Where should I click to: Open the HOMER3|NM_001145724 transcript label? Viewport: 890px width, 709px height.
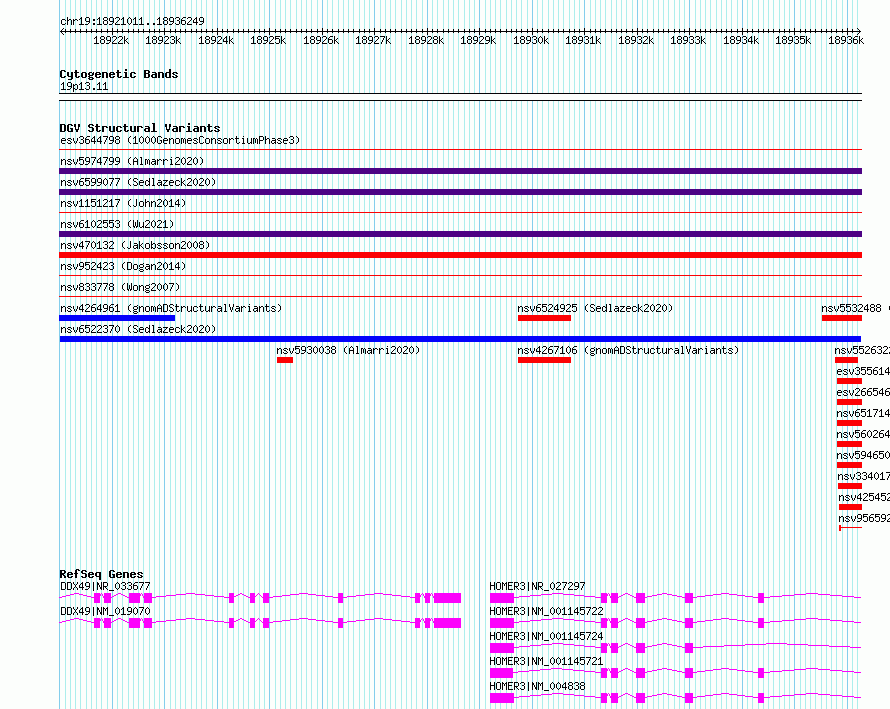pos(546,636)
